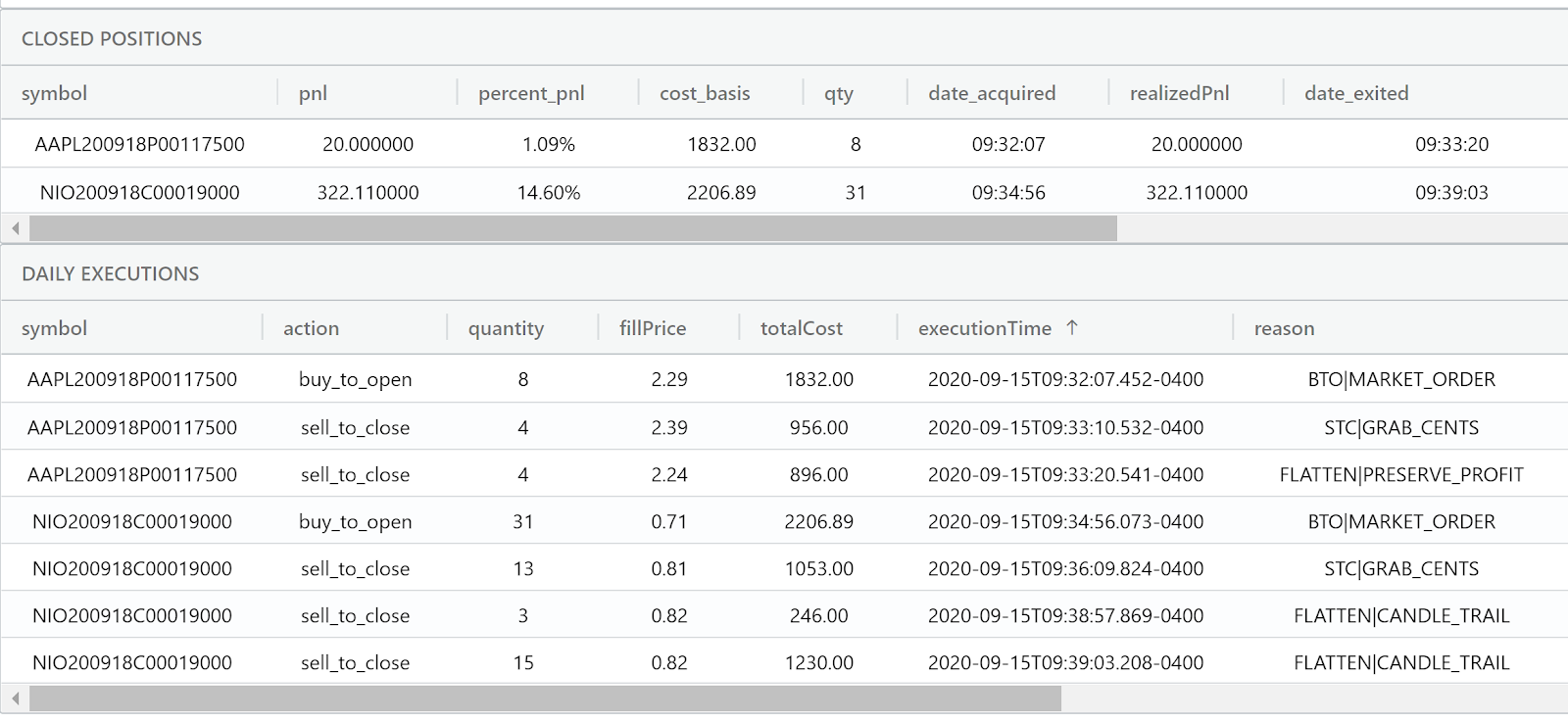Sort by fillPrice column header

pos(653,328)
